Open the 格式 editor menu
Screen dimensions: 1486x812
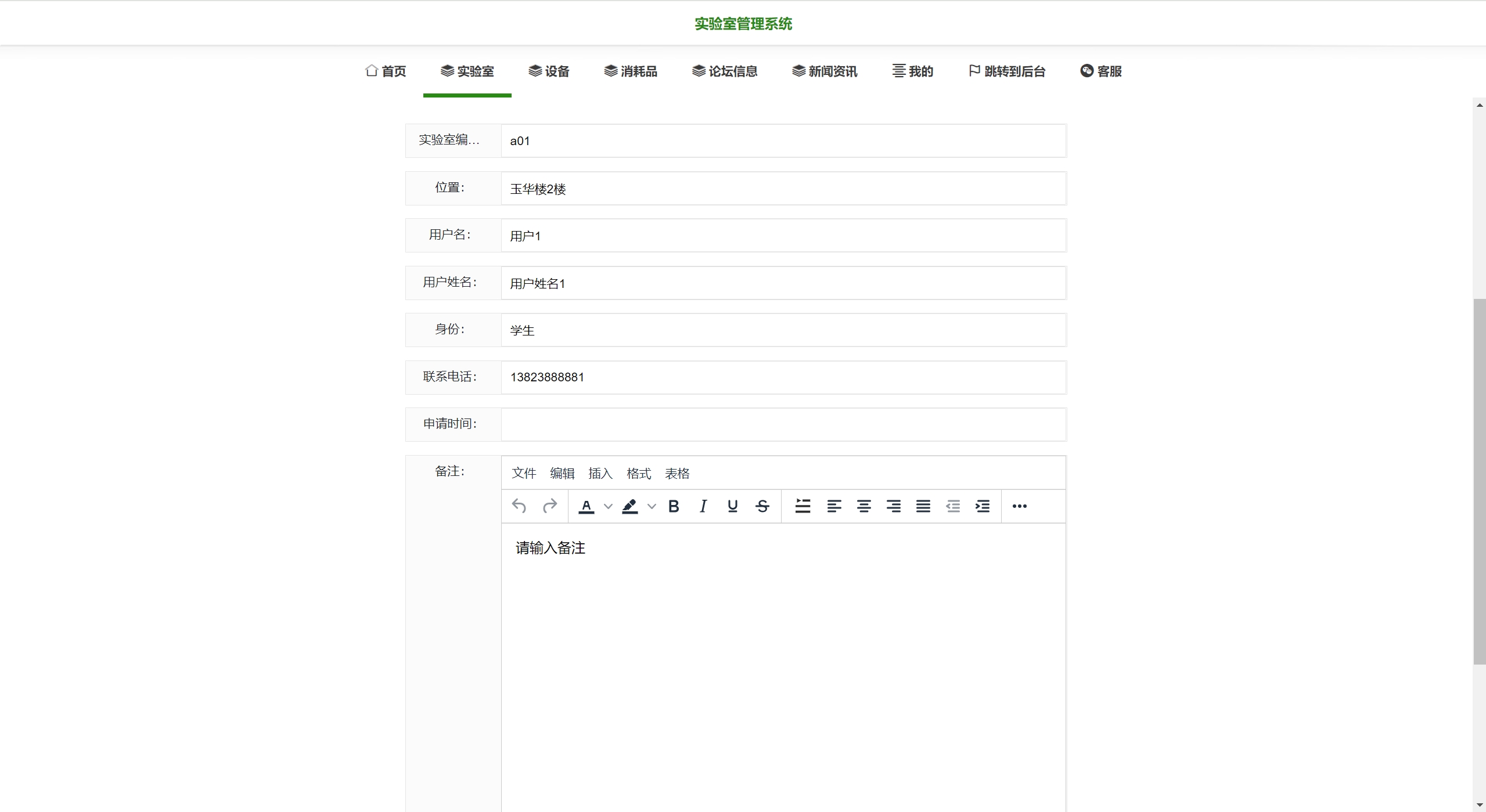(639, 474)
